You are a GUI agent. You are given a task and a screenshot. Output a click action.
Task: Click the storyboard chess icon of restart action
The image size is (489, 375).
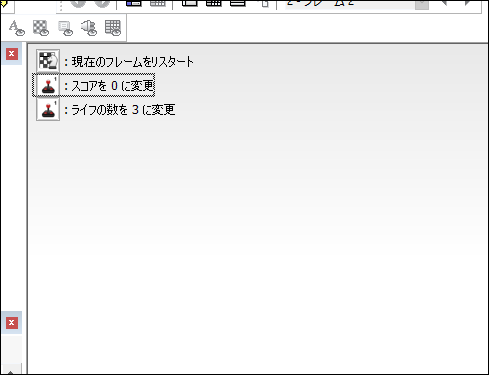[48, 61]
